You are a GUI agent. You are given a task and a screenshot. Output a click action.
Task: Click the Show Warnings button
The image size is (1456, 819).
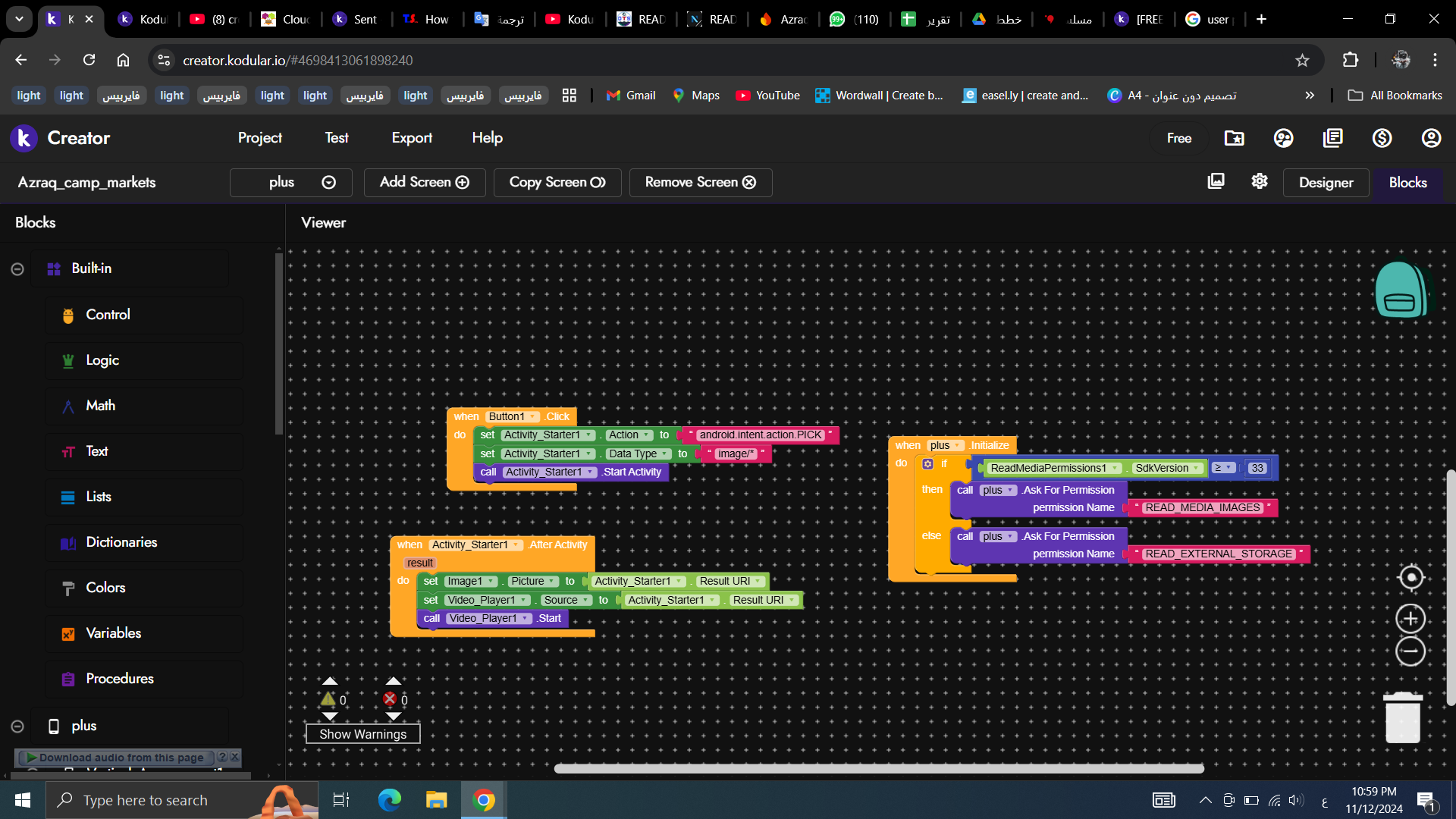pos(362,734)
